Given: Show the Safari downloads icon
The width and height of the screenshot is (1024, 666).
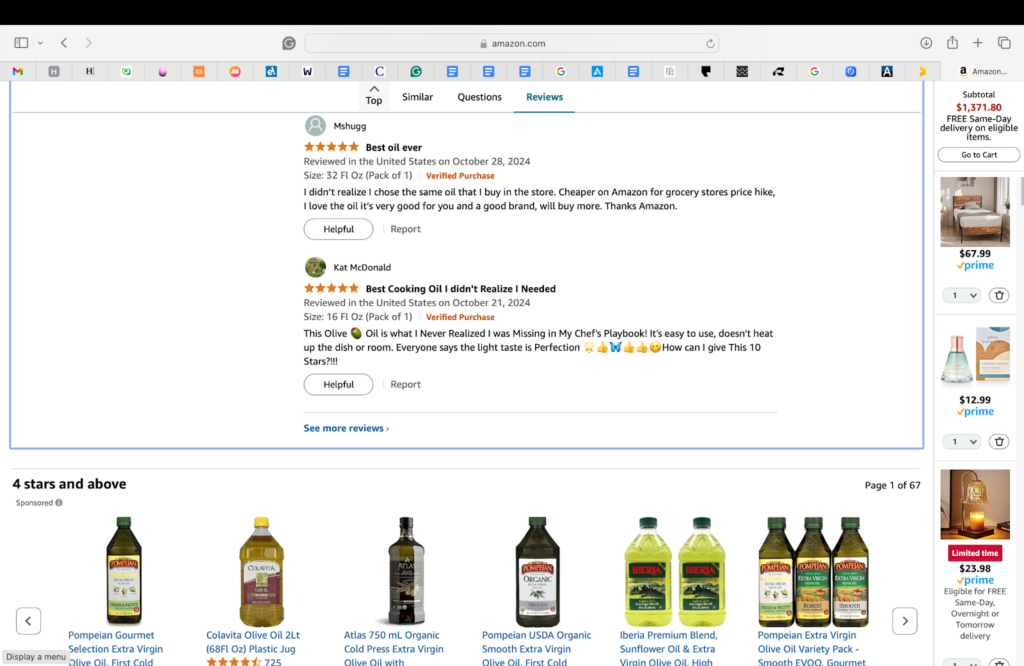Looking at the screenshot, I should point(926,43).
